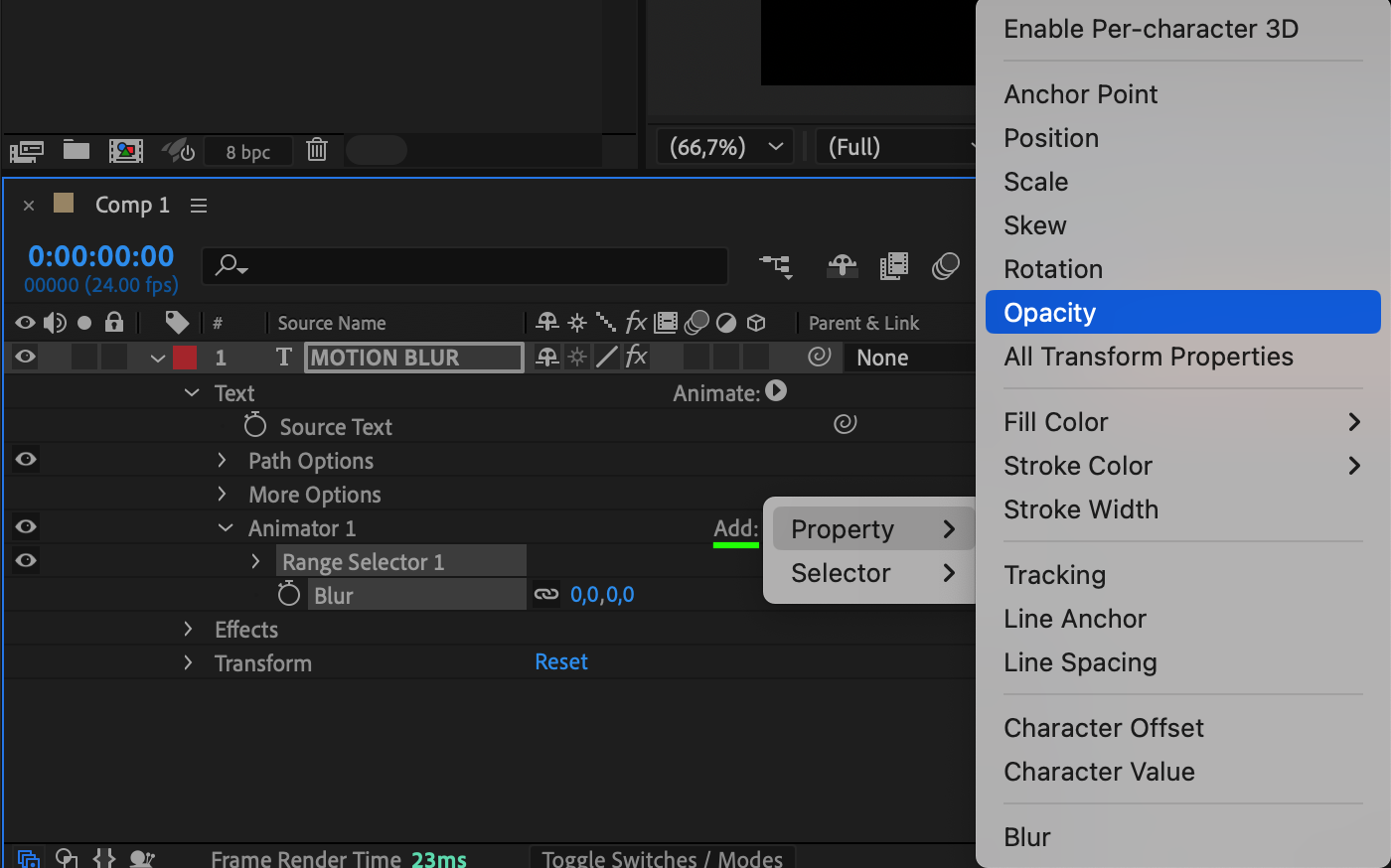Expand the Path Options group
The width and height of the screenshot is (1391, 868).
(x=222, y=461)
